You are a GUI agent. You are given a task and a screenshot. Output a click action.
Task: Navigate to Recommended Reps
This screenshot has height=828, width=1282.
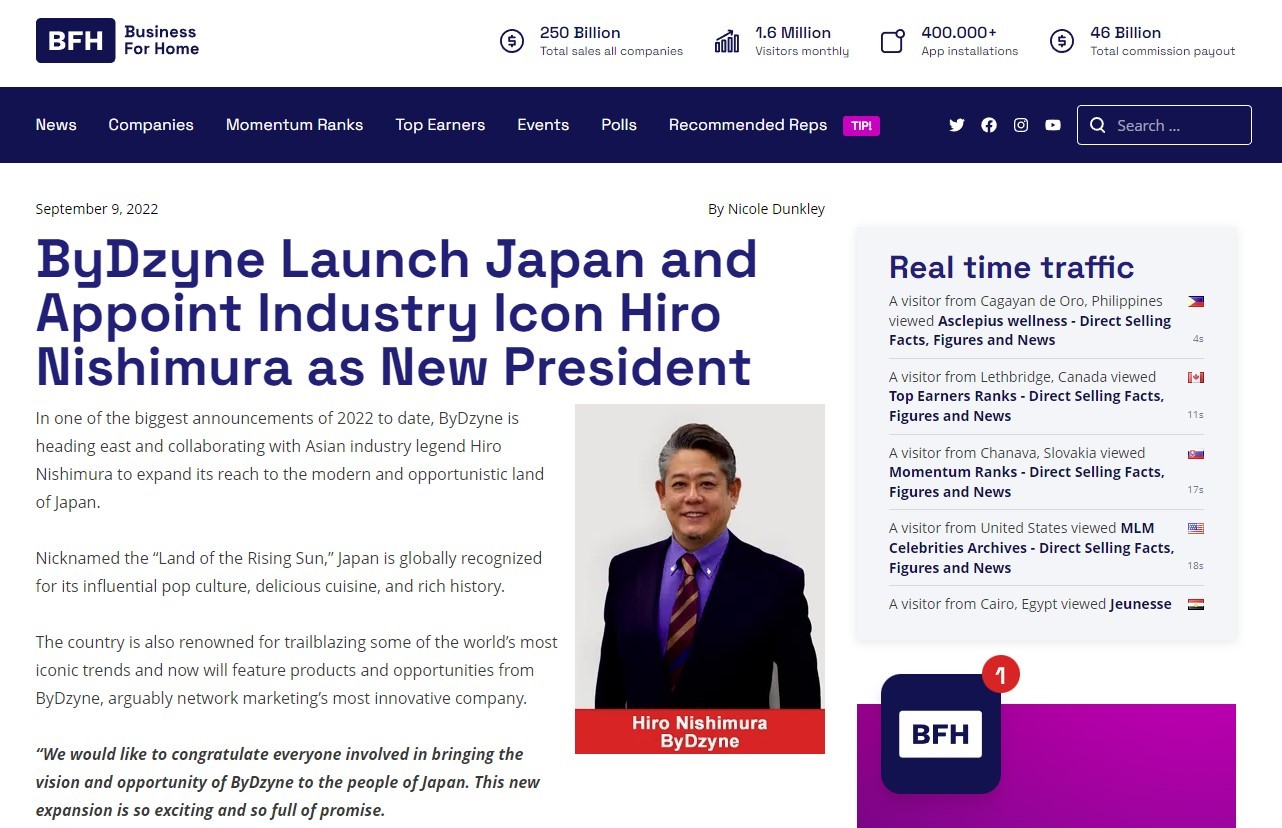(748, 125)
